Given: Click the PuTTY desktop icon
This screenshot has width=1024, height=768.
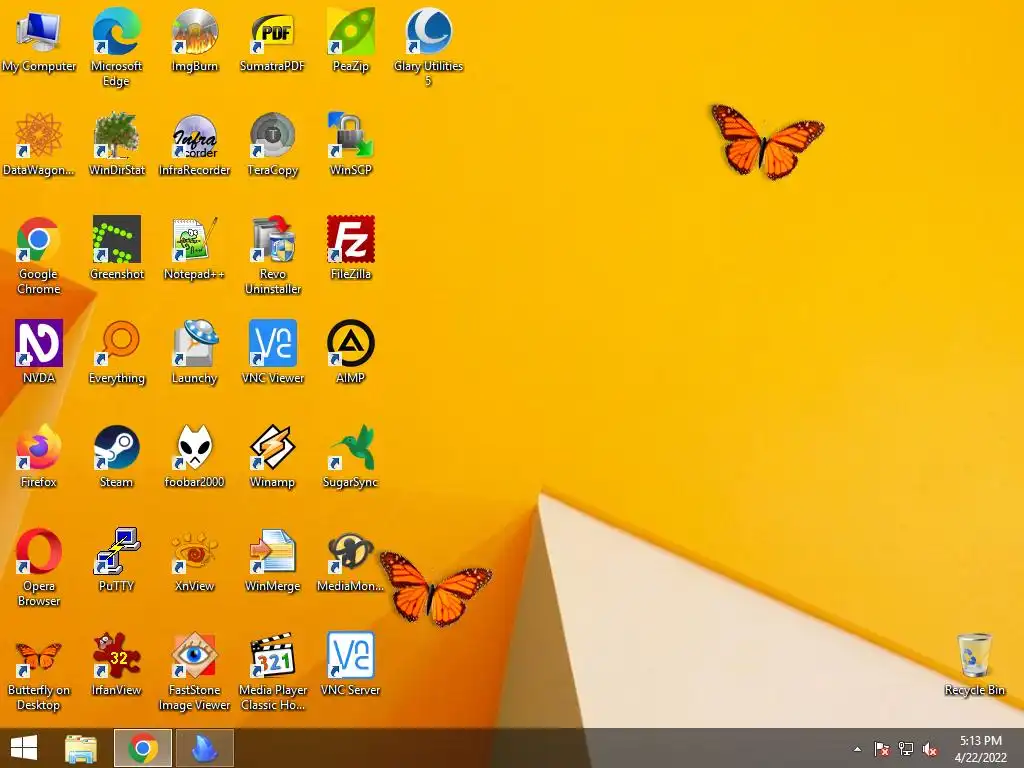Looking at the screenshot, I should pos(116,552).
